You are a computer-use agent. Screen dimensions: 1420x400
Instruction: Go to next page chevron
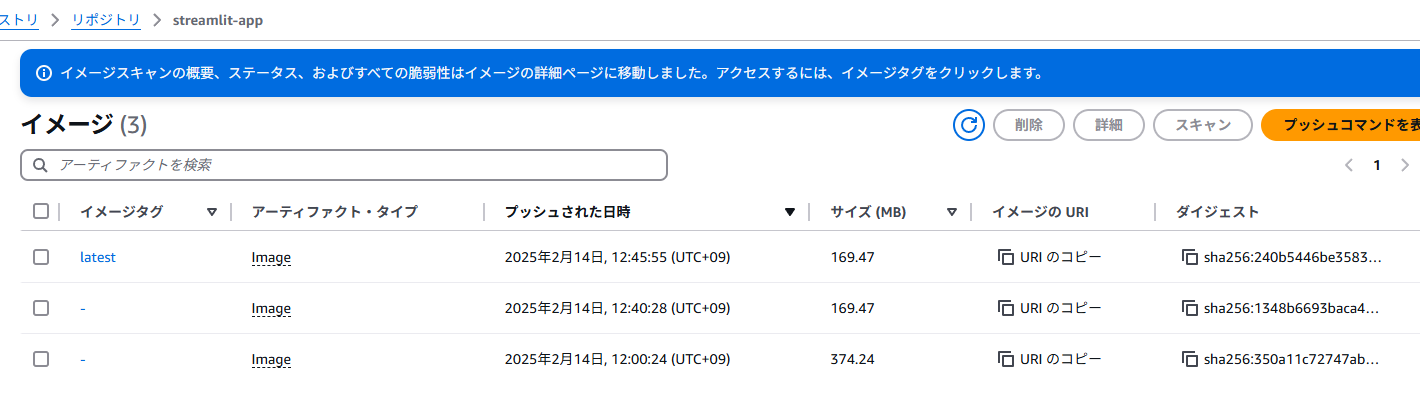tap(1405, 165)
